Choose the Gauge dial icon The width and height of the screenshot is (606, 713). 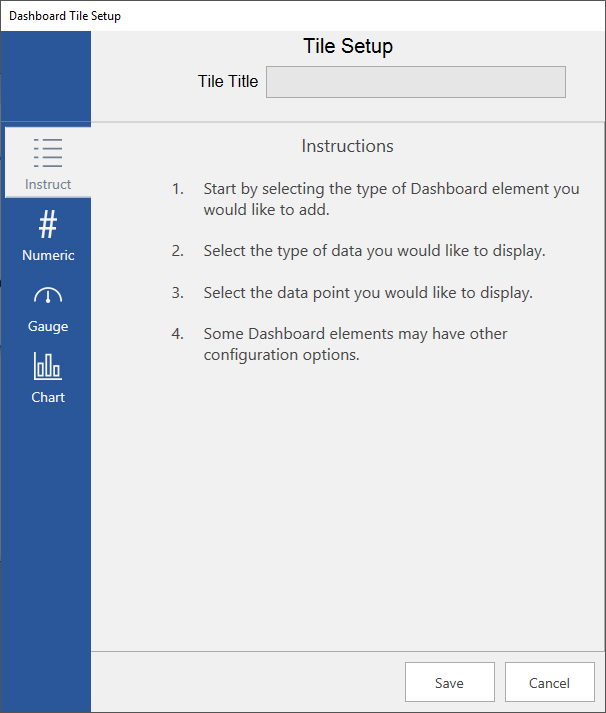click(48, 296)
